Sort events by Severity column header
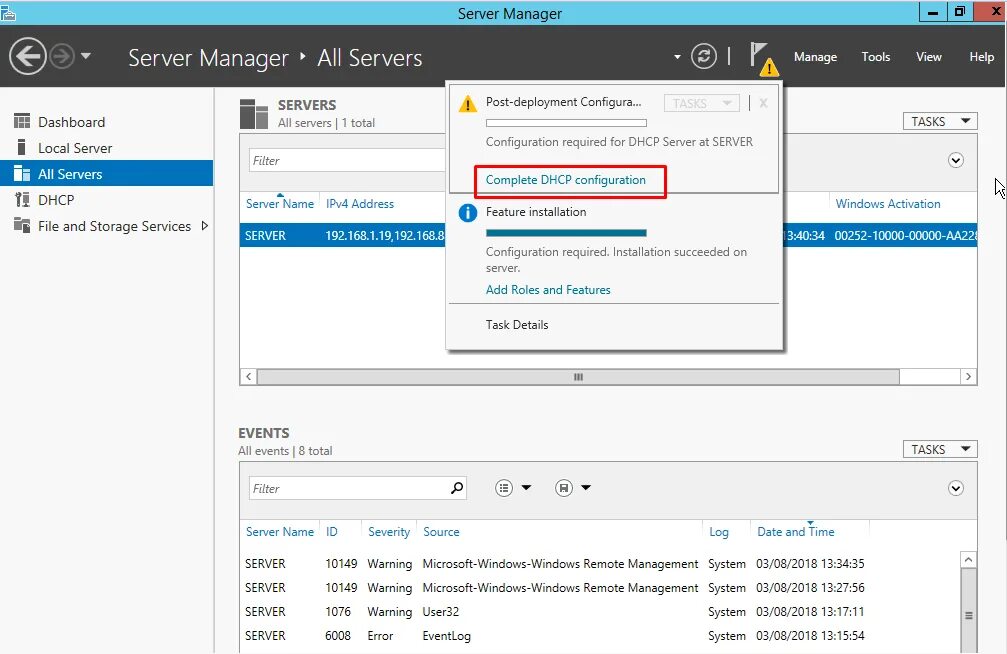The width and height of the screenshot is (1007, 654). [389, 532]
